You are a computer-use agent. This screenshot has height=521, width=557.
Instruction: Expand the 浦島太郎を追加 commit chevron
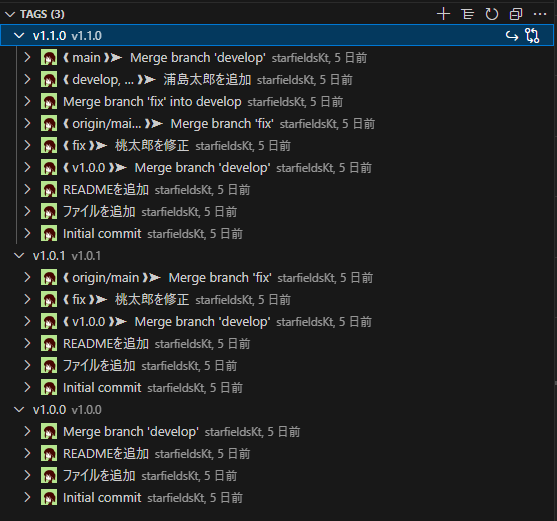(27, 80)
